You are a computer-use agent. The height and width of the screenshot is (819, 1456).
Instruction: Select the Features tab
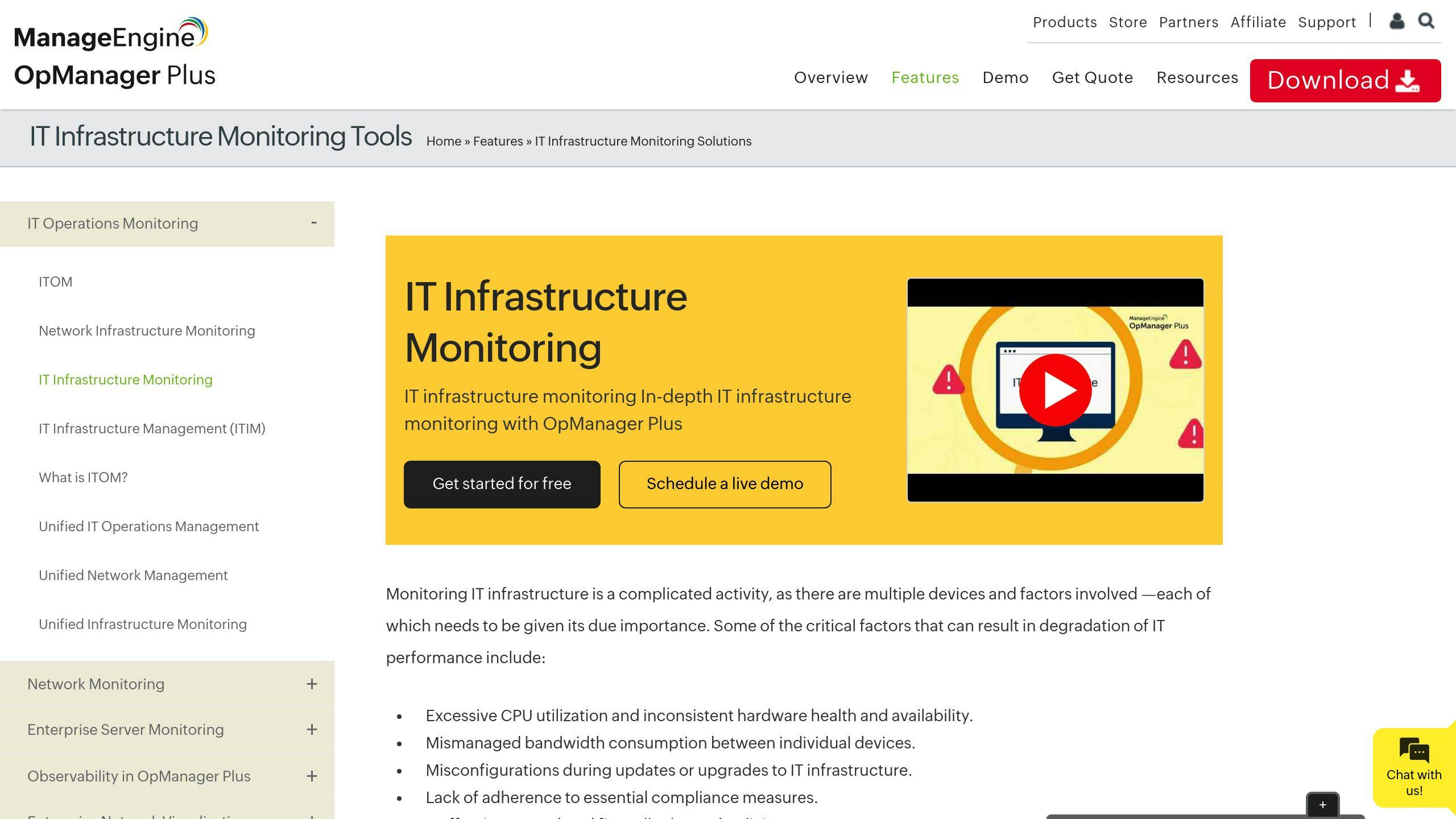[x=925, y=77]
